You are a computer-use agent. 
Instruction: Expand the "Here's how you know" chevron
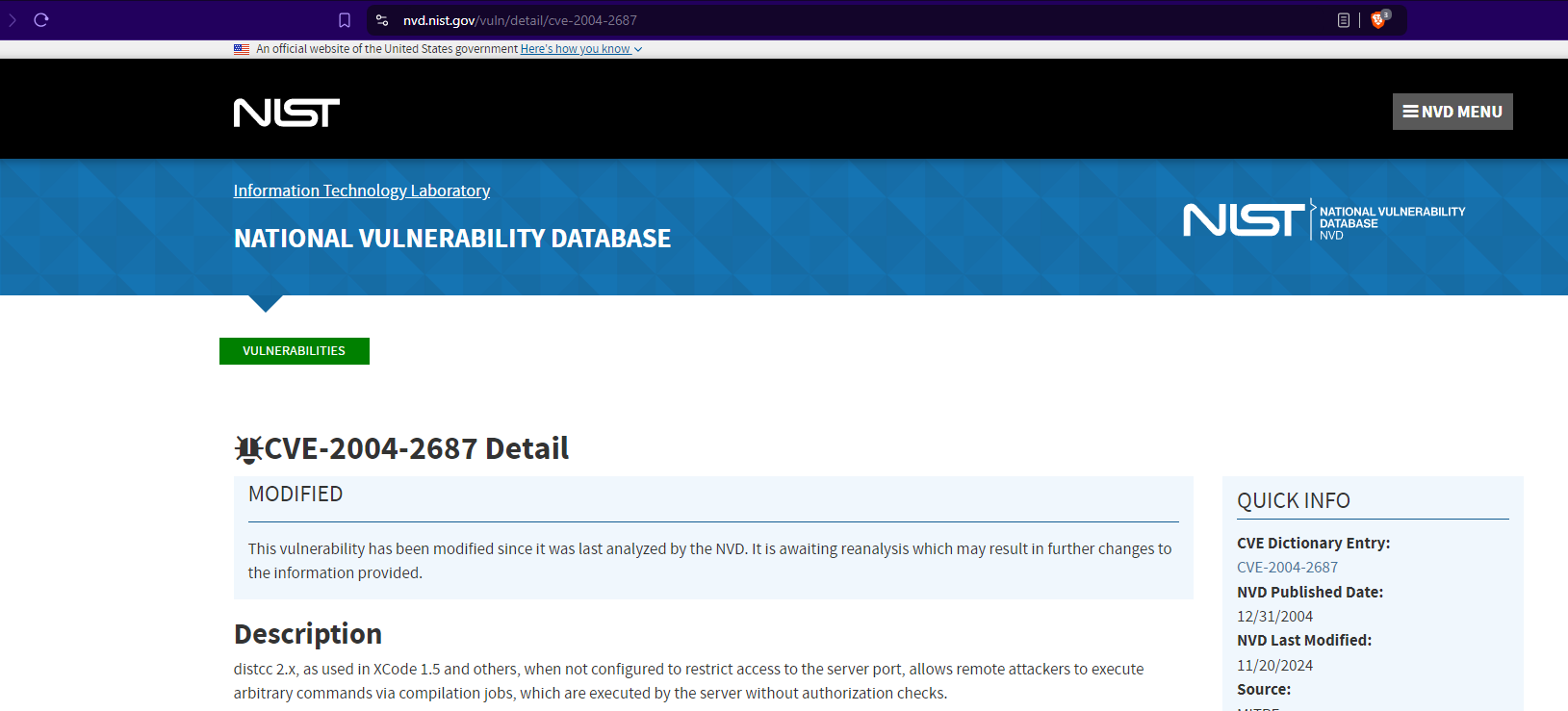click(638, 50)
